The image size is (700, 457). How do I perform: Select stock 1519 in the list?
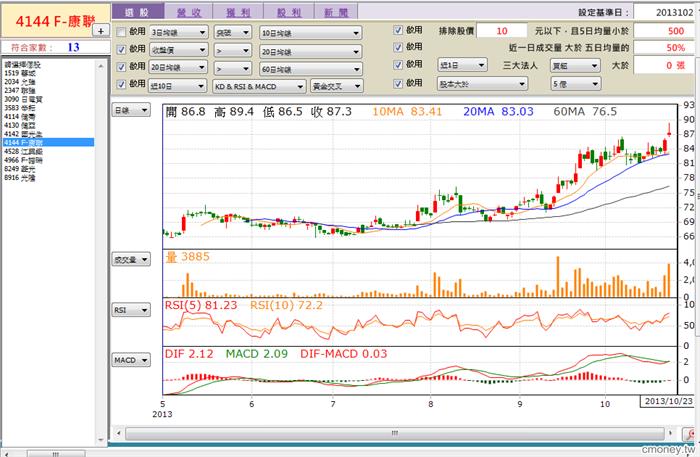tap(48, 73)
